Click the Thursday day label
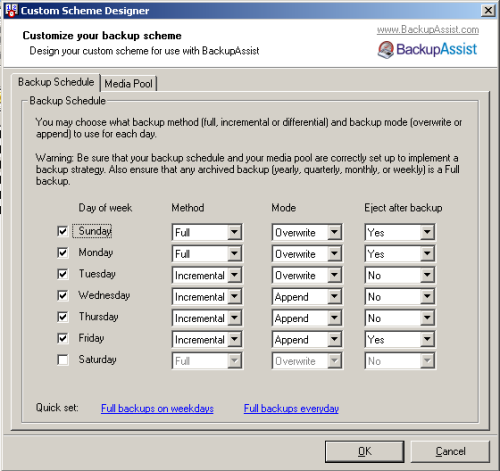 [99, 317]
